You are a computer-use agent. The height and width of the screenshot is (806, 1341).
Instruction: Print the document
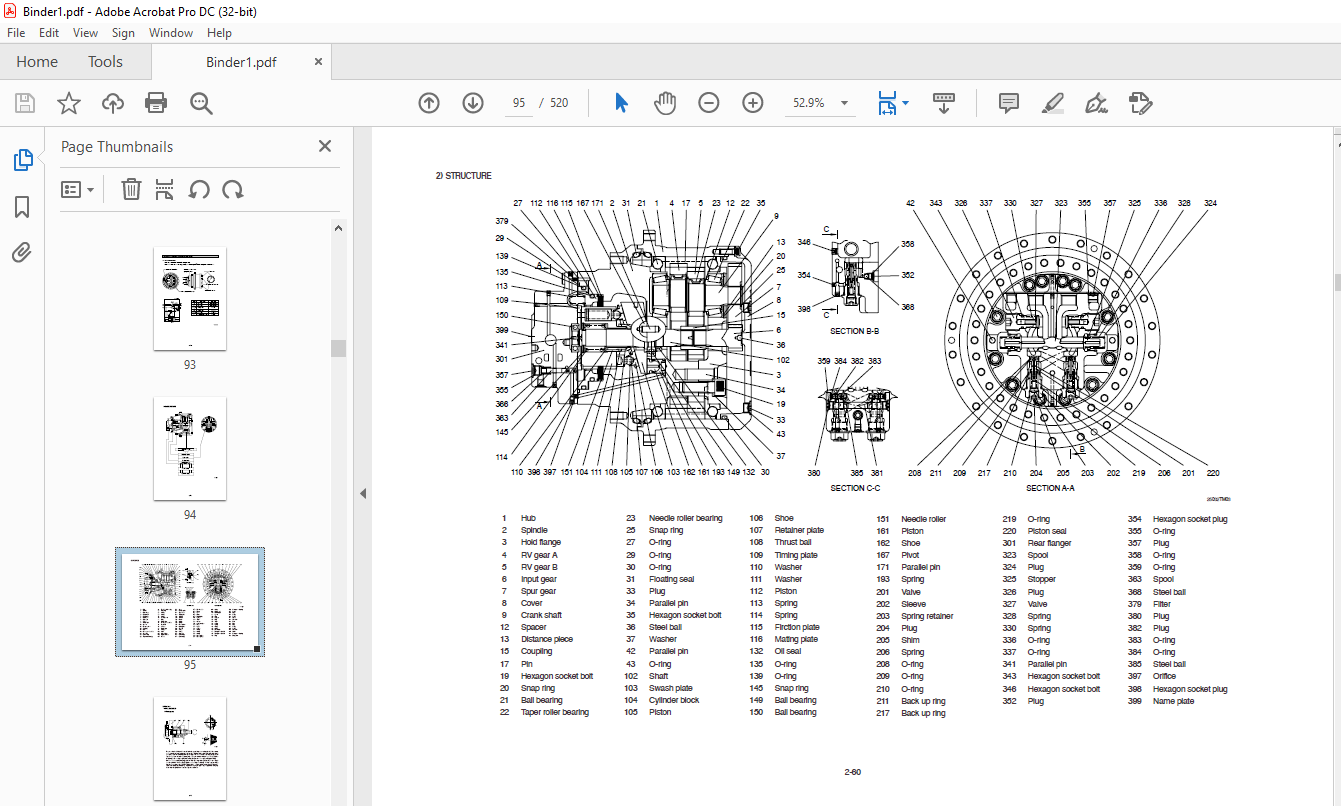[156, 103]
